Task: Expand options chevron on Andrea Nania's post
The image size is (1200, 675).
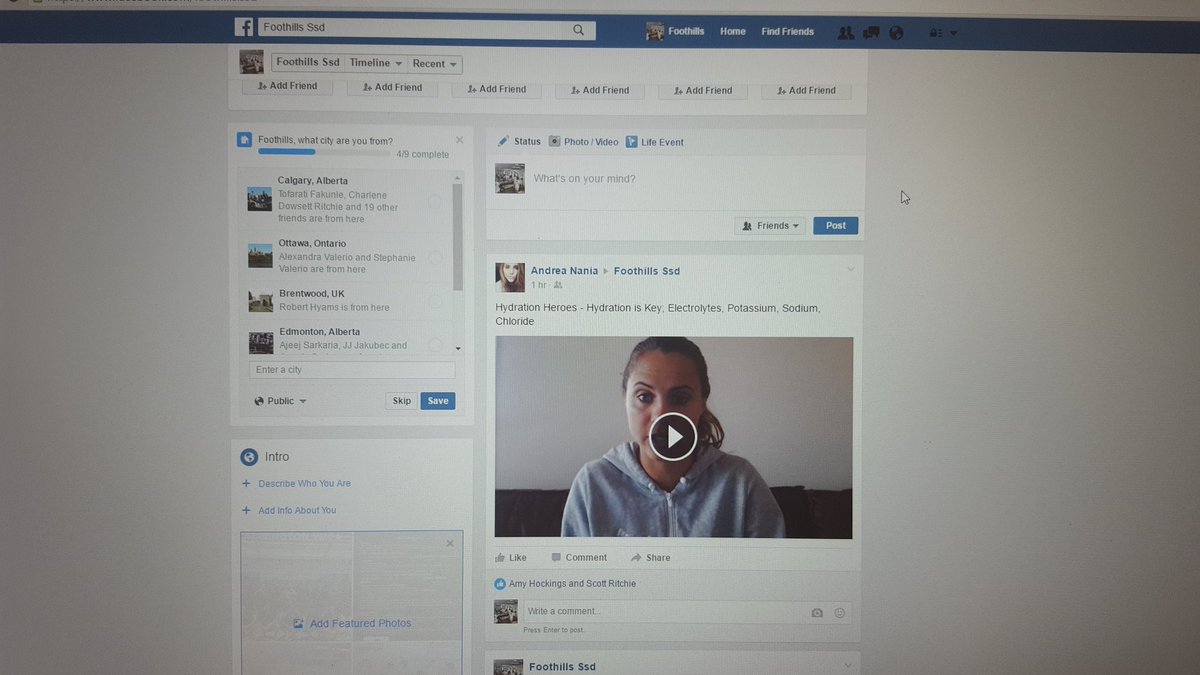Action: (851, 268)
